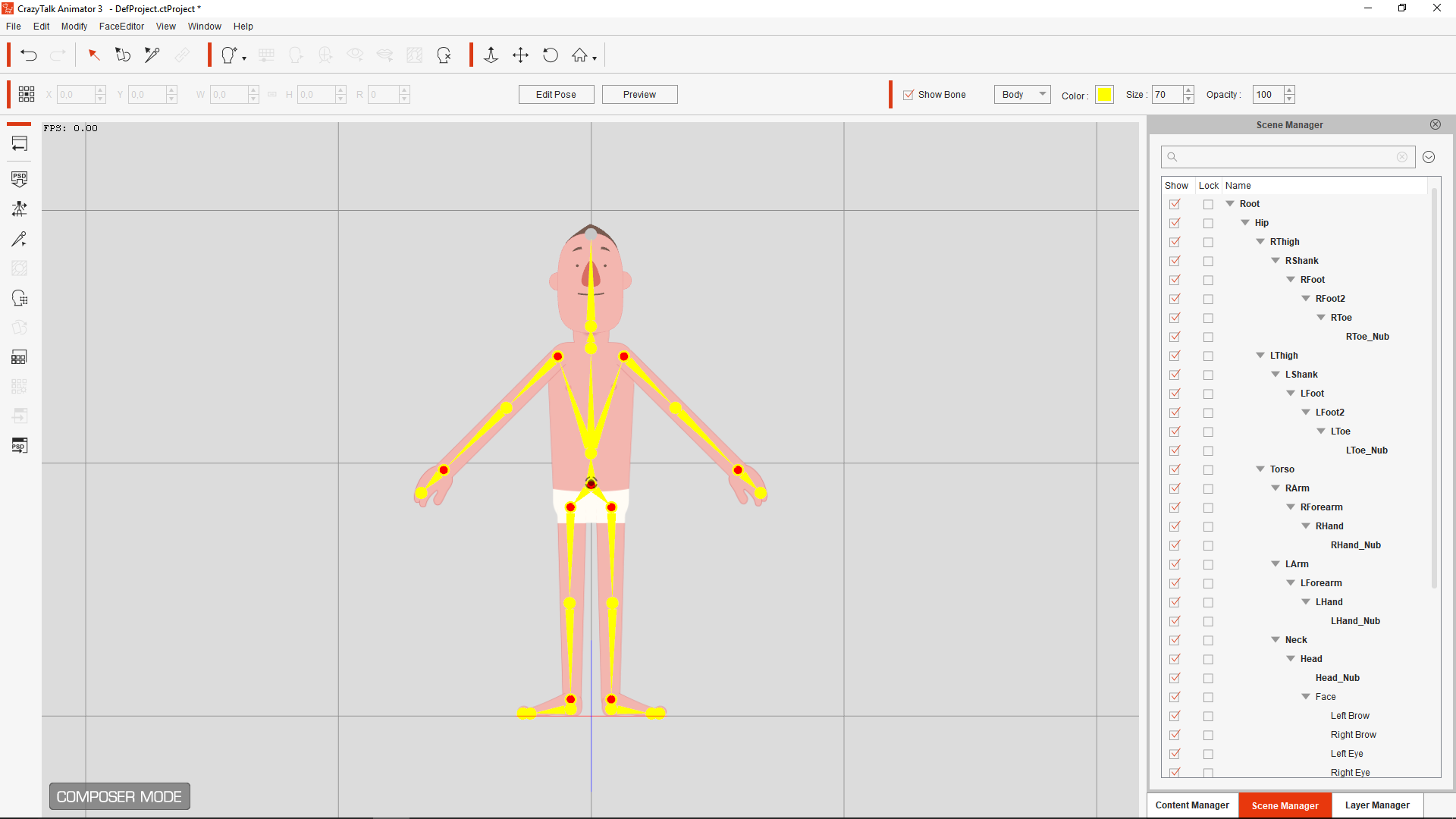
Task: Toggle Lock checkbox for Left Brow row
Action: click(x=1208, y=716)
